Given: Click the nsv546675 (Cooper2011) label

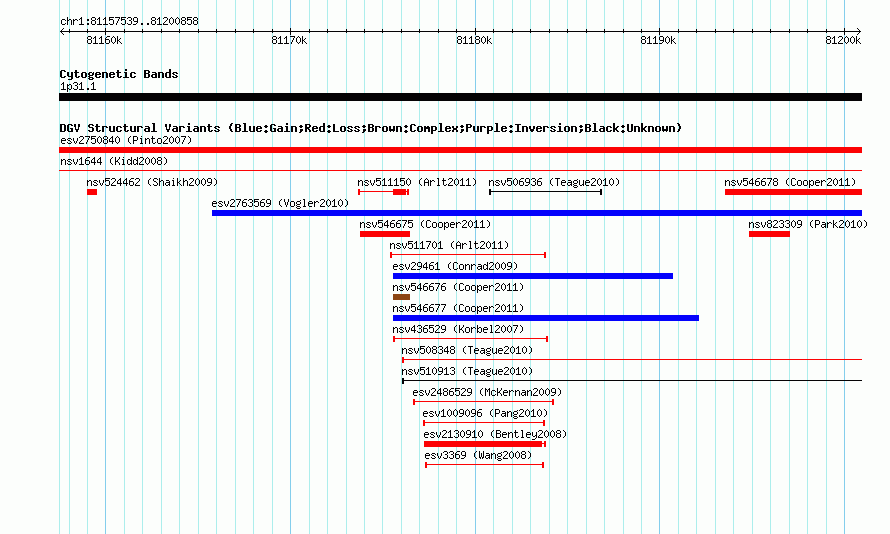Looking at the screenshot, I should [x=425, y=224].
